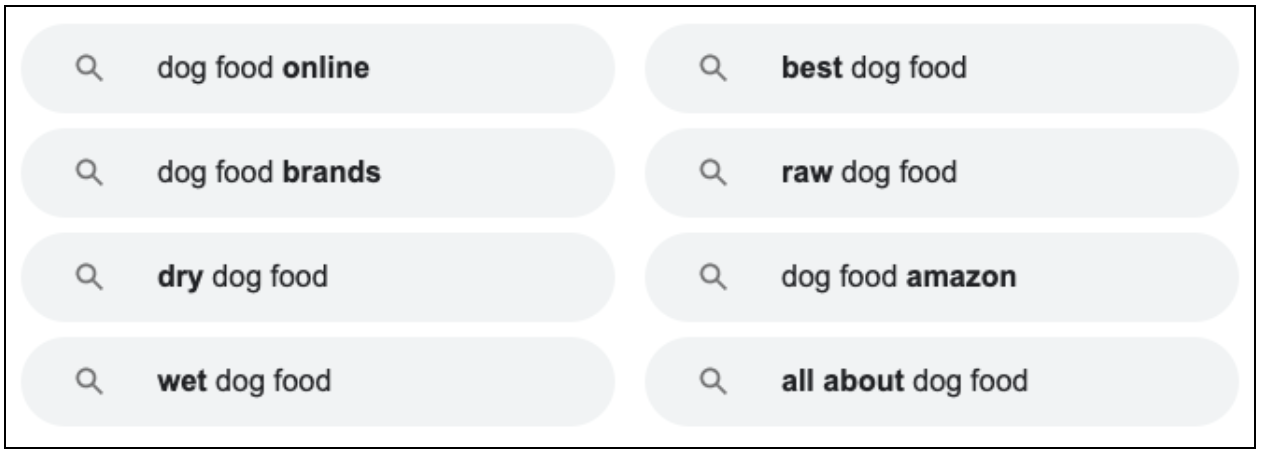1264x458 pixels.
Task: Click the bold word 'amazon'
Action: (961, 277)
